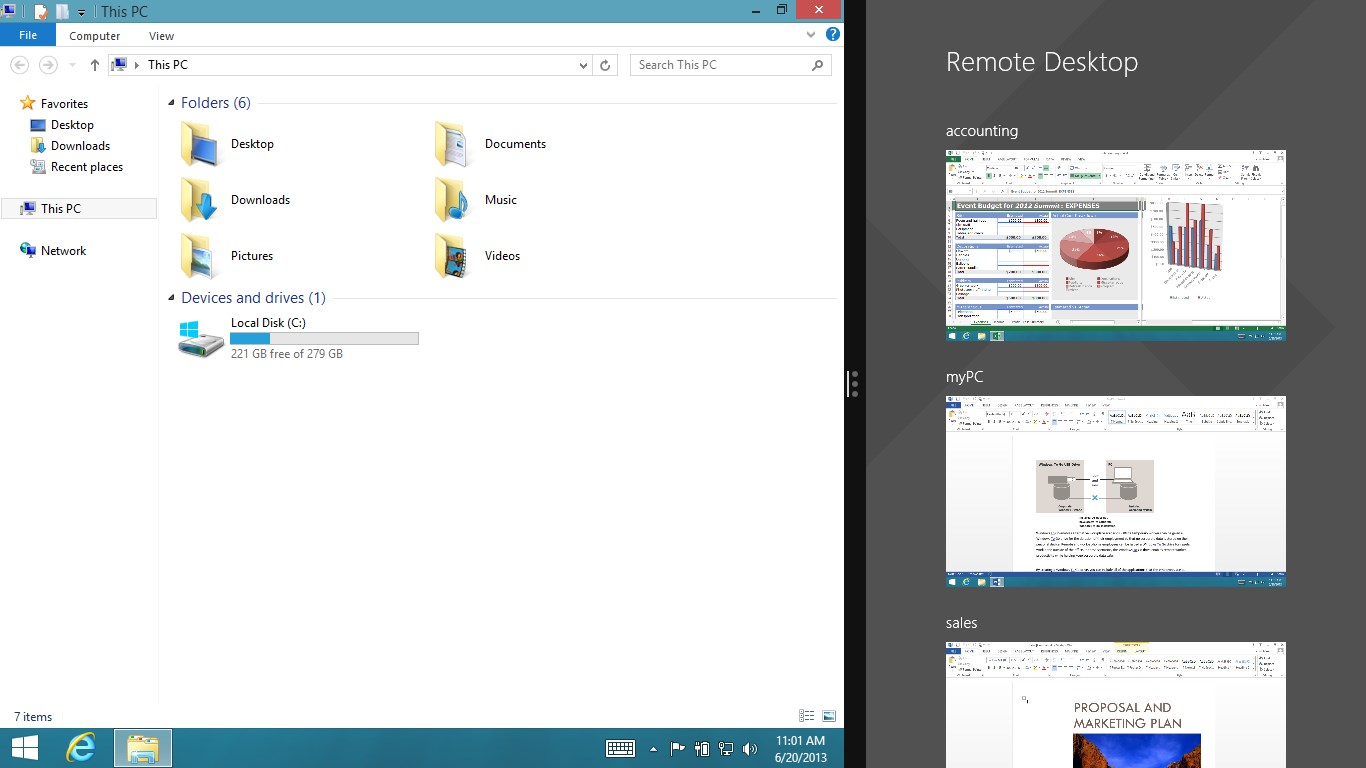Open the accounting remote desktop thumbnail
Image resolution: width=1366 pixels, height=768 pixels.
tap(1115, 245)
